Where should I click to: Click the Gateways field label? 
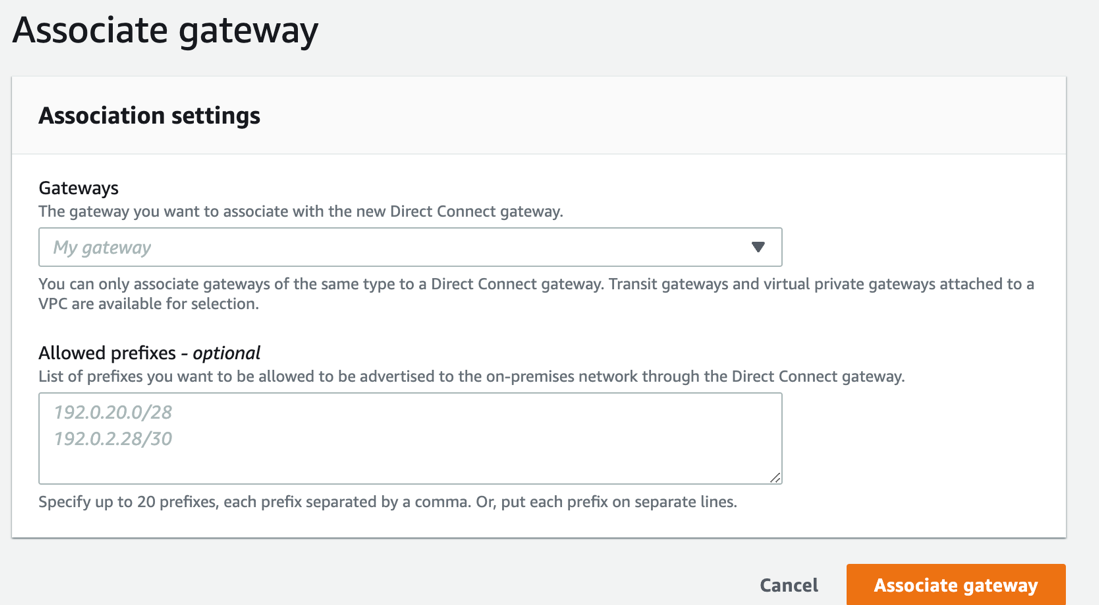78,188
